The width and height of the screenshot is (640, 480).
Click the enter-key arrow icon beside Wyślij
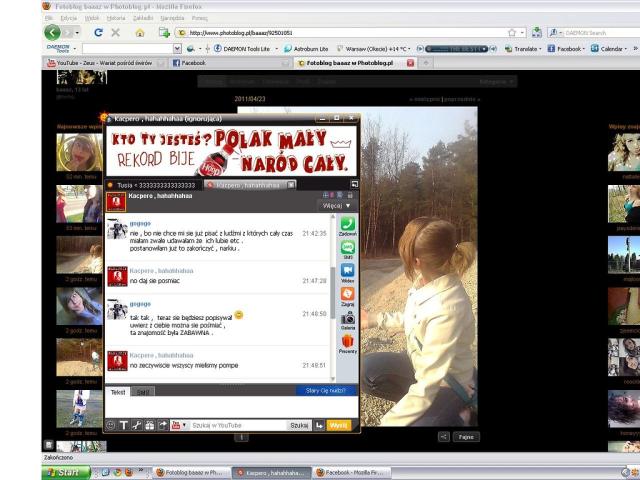(319, 425)
